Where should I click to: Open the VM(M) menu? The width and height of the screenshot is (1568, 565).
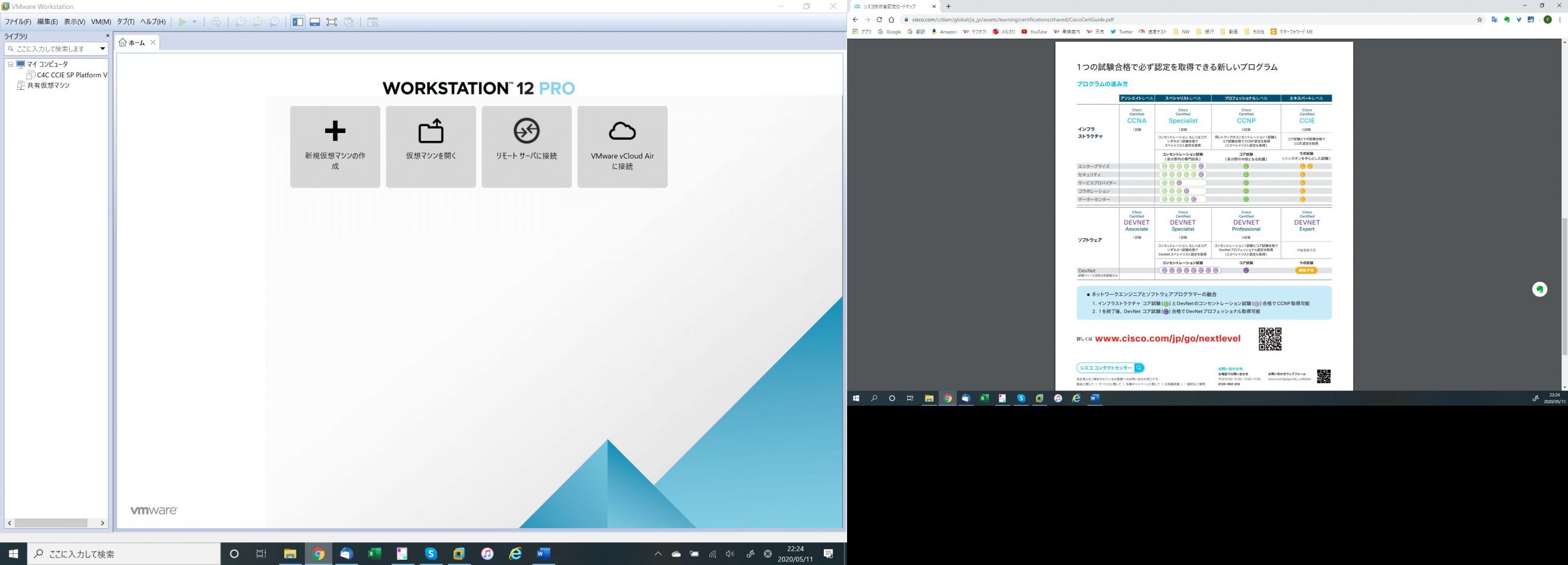click(101, 21)
